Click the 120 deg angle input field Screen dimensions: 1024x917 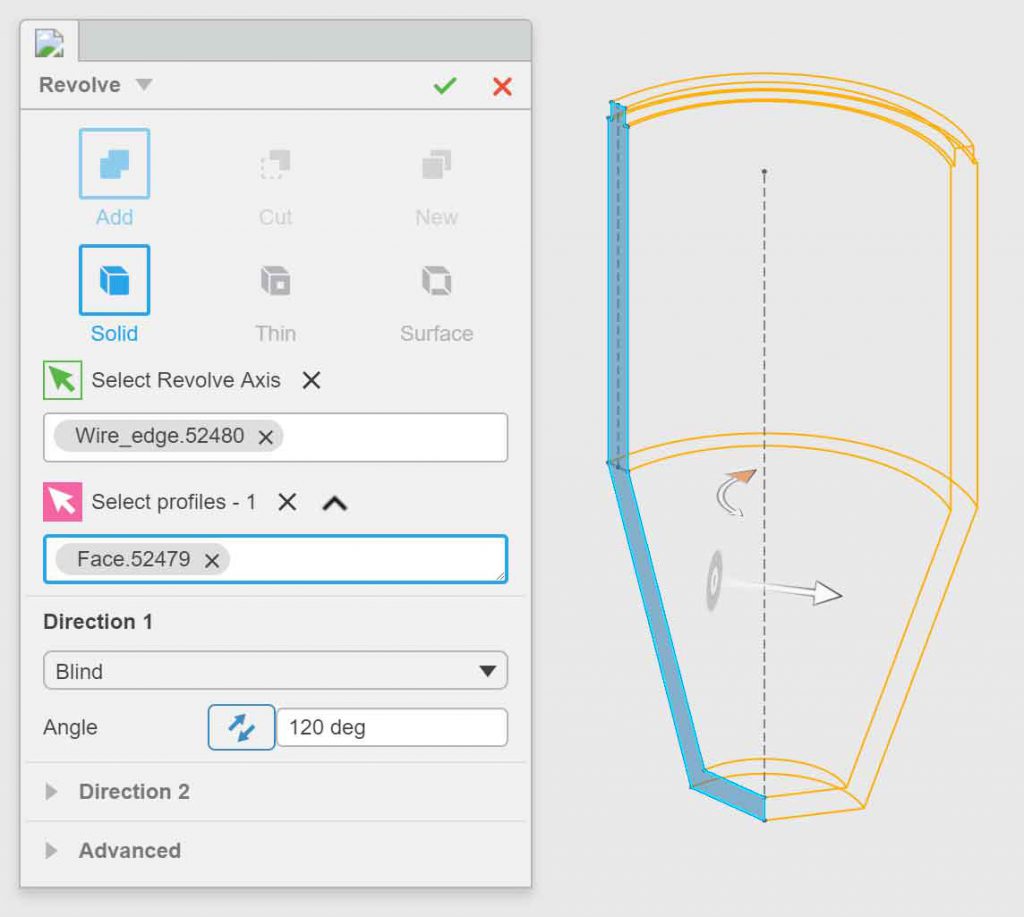(392, 727)
